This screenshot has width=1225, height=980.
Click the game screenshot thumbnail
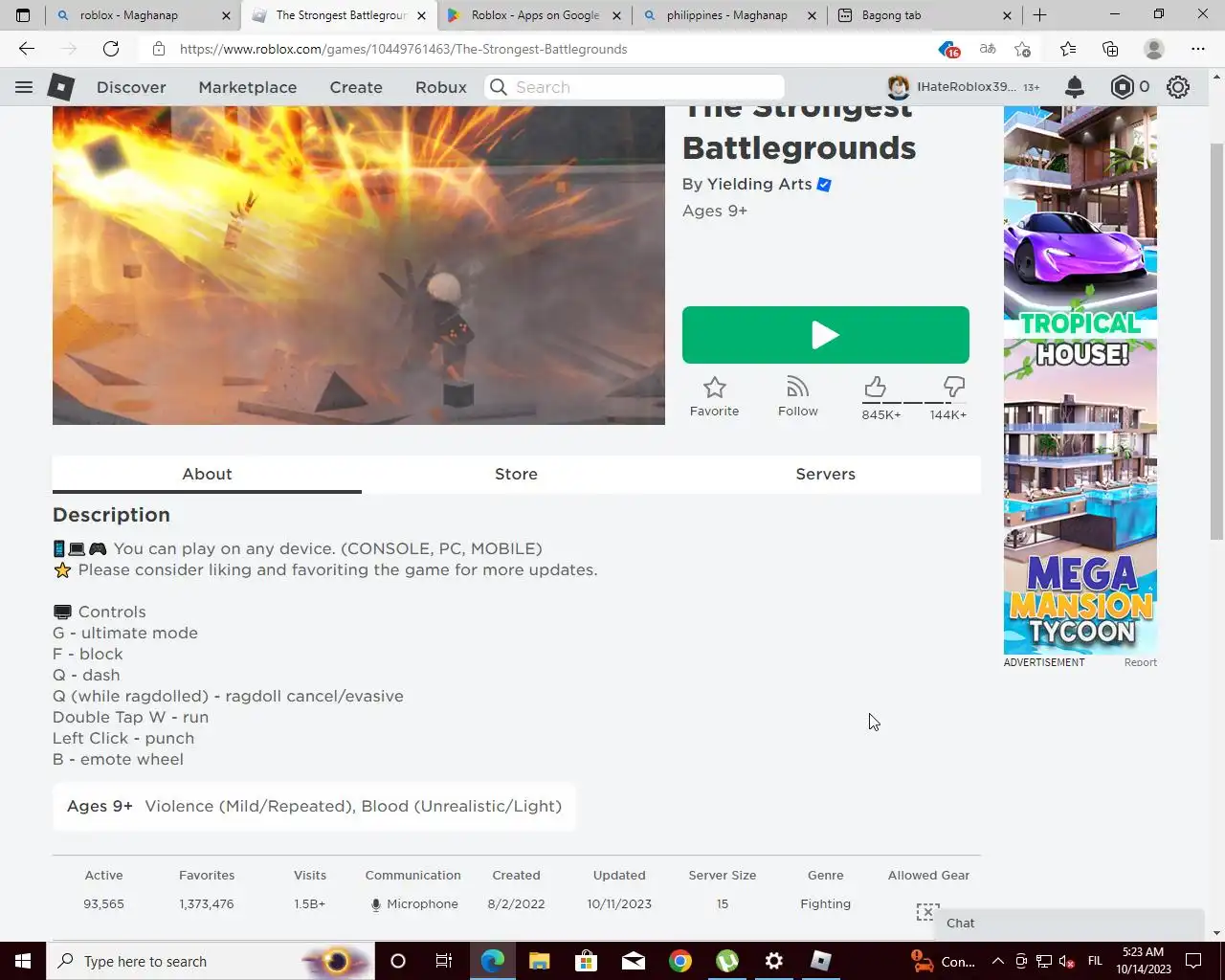coord(359,265)
